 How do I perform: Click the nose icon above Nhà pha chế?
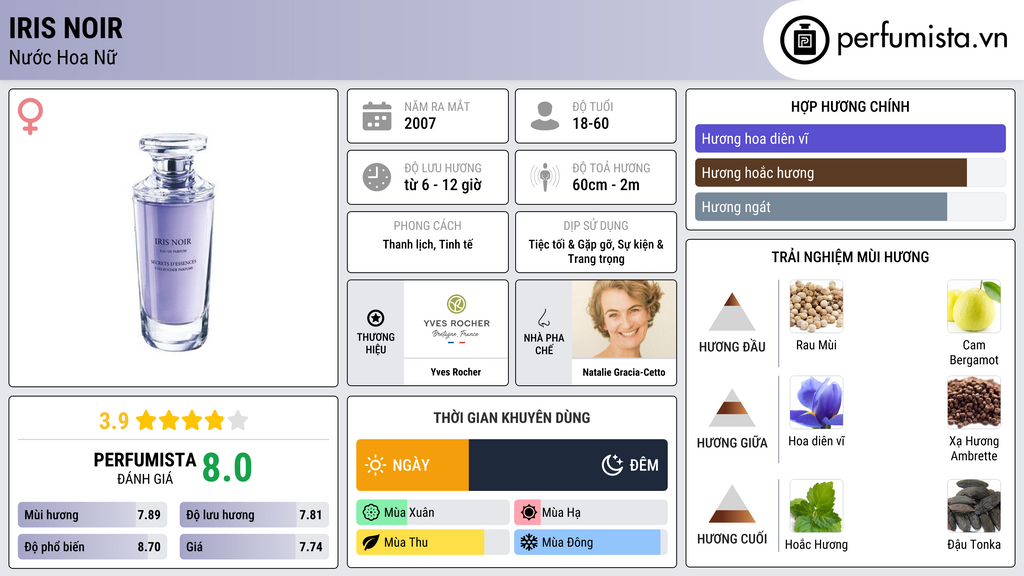tap(543, 318)
